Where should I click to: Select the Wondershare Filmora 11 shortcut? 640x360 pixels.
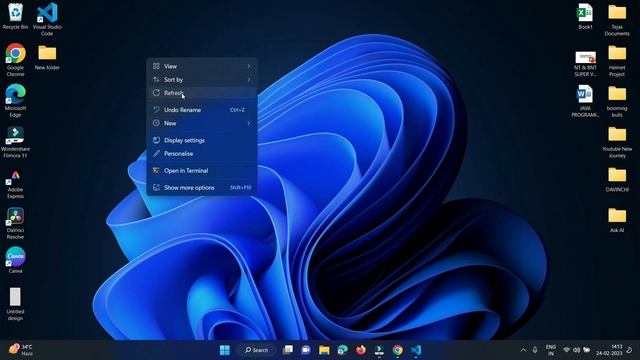tap(15, 141)
